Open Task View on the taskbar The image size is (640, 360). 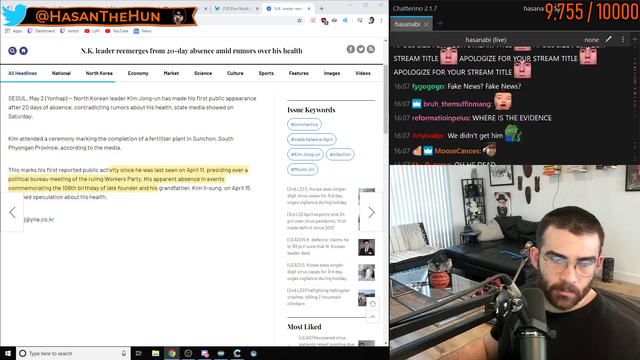[138, 353]
